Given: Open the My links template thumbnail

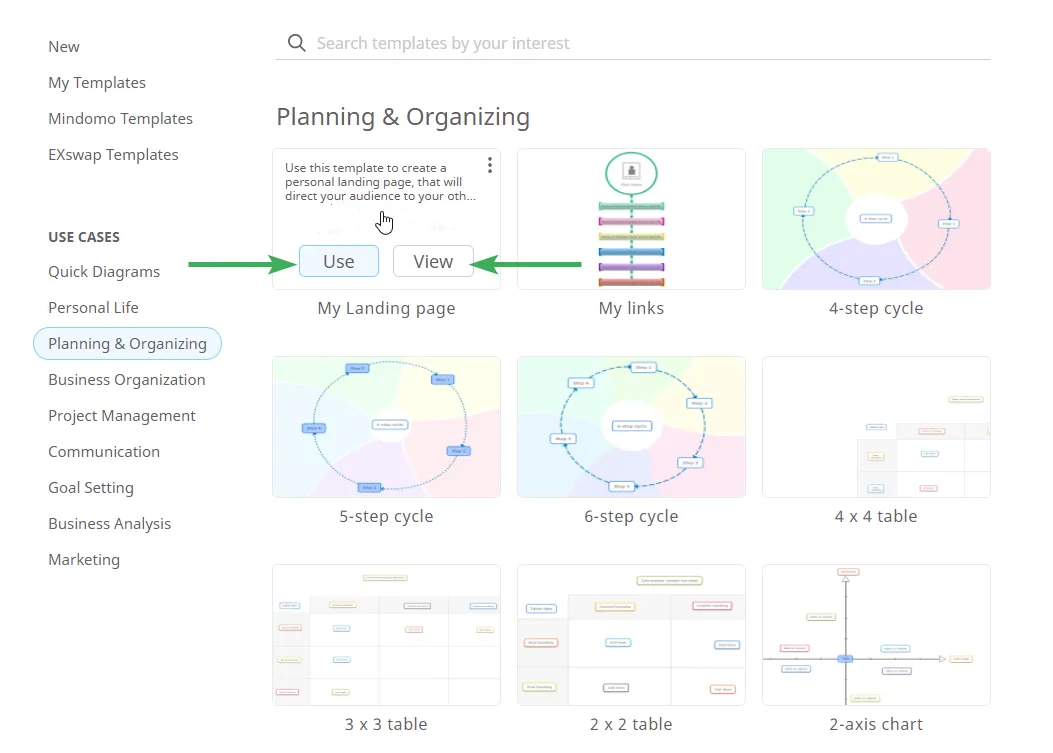Looking at the screenshot, I should [631, 219].
